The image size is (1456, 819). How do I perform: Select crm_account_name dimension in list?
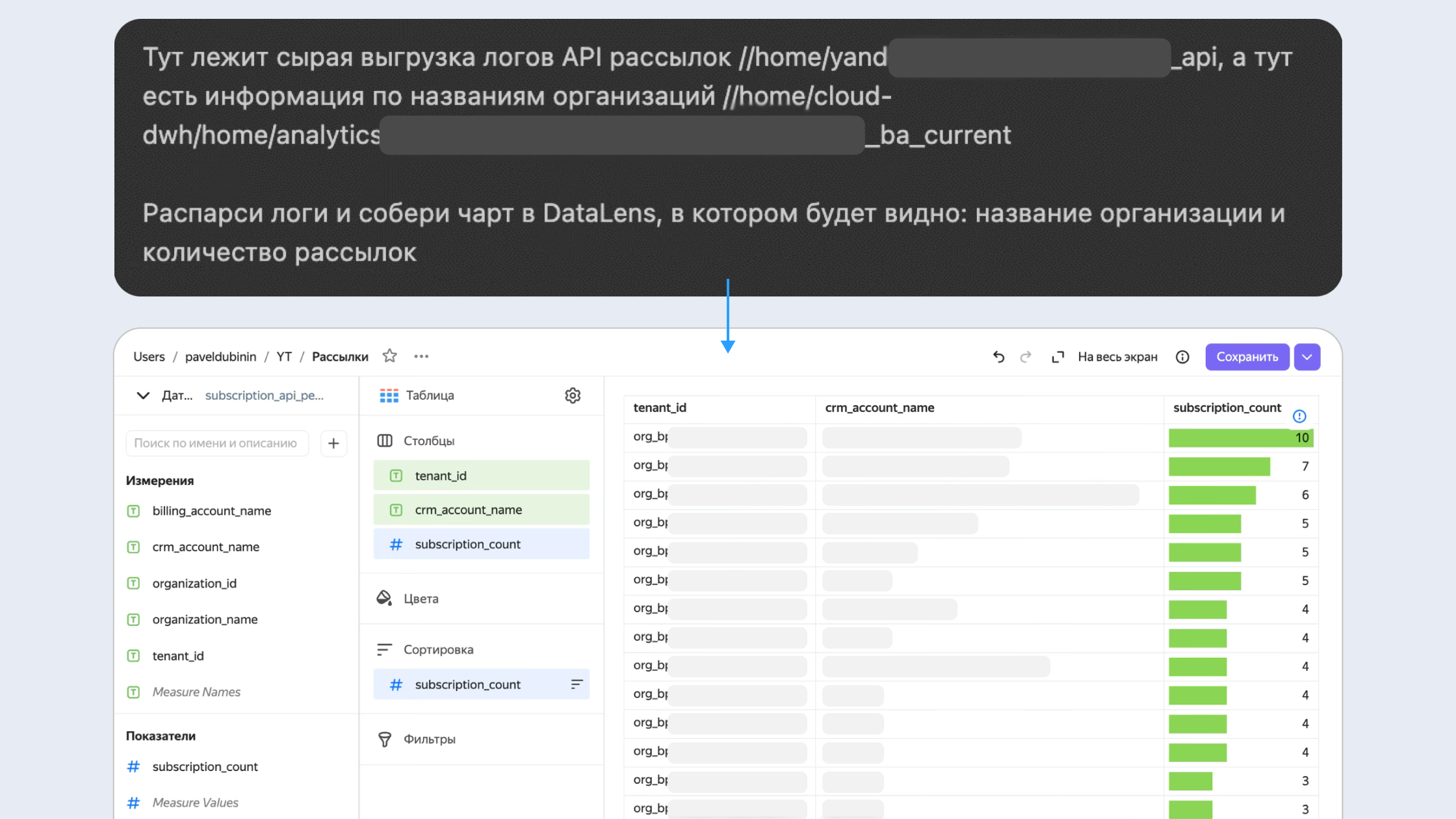(205, 547)
